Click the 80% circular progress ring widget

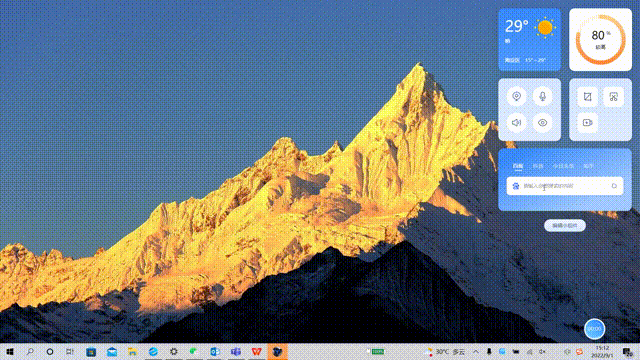point(600,40)
